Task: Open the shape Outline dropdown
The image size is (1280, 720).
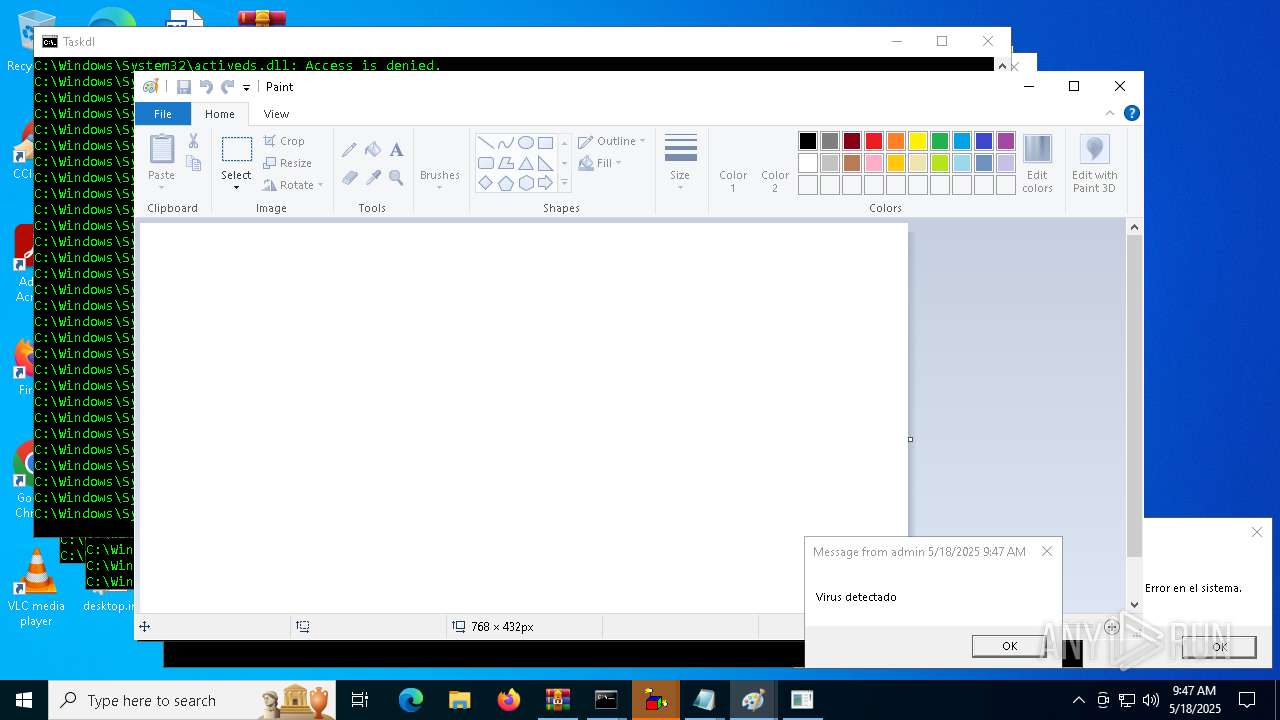Action: point(612,141)
